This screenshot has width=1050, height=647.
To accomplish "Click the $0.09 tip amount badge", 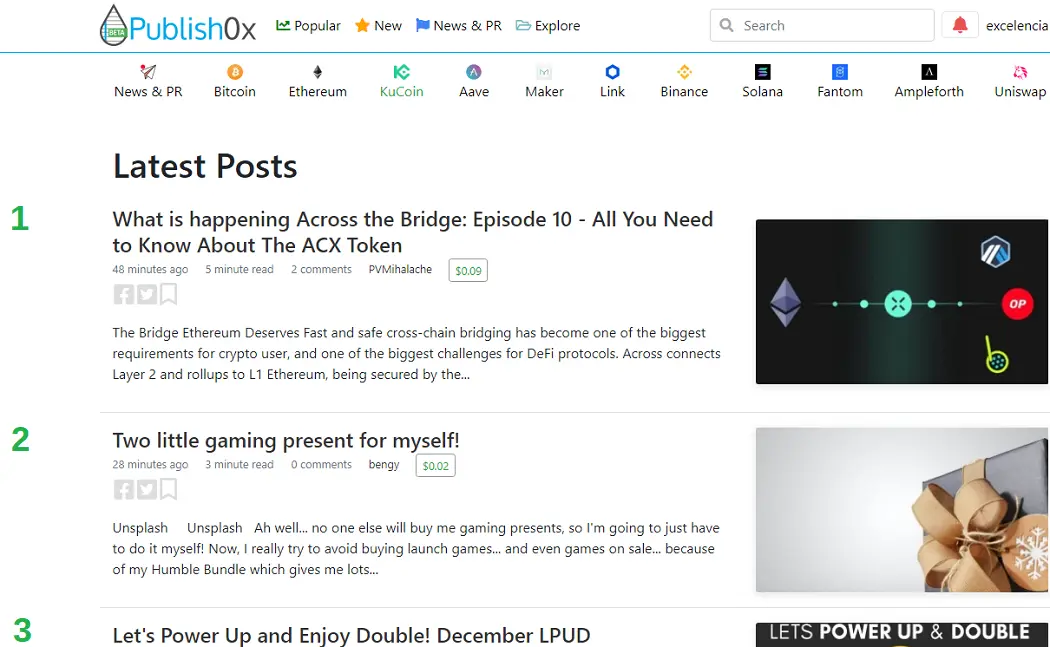I will [x=468, y=271].
